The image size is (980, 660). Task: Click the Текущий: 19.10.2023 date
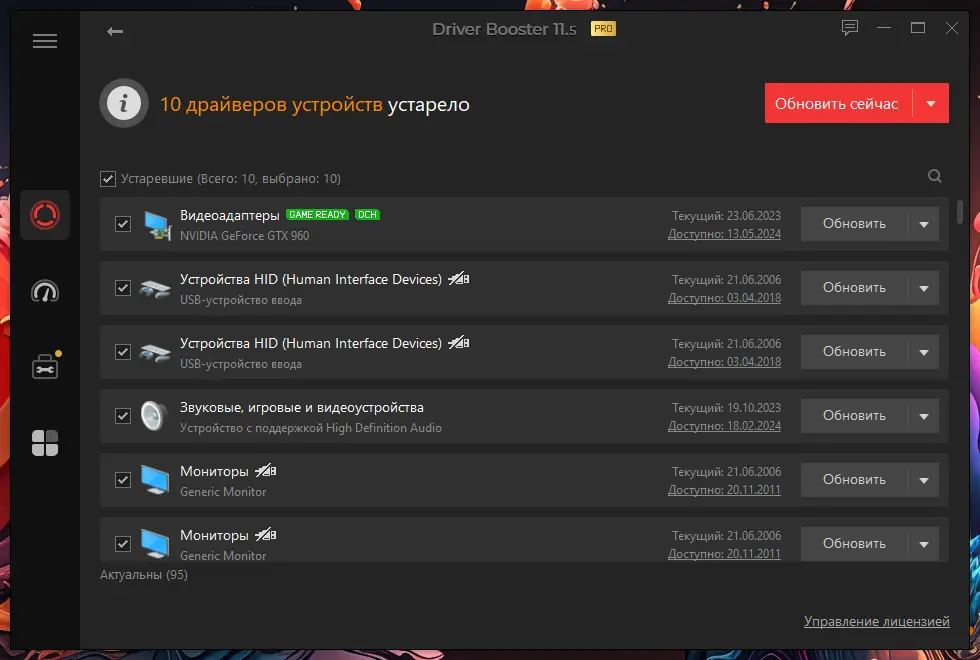click(726, 408)
